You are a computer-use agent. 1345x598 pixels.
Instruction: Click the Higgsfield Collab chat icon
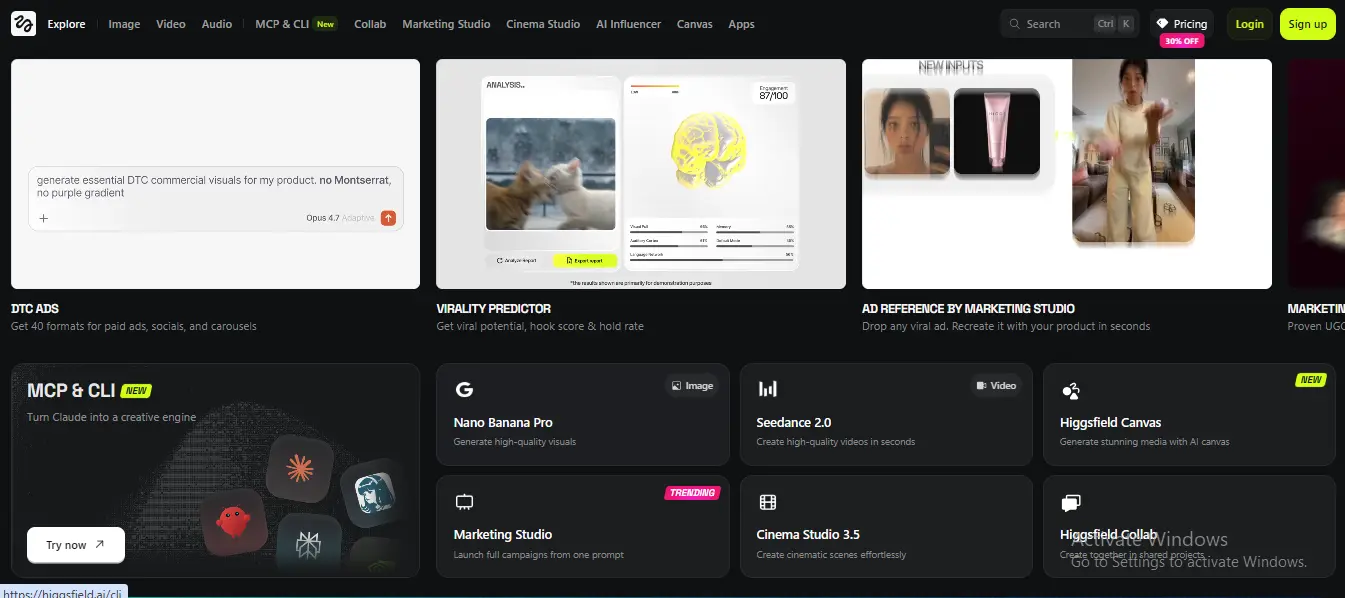pyautogui.click(x=1070, y=503)
